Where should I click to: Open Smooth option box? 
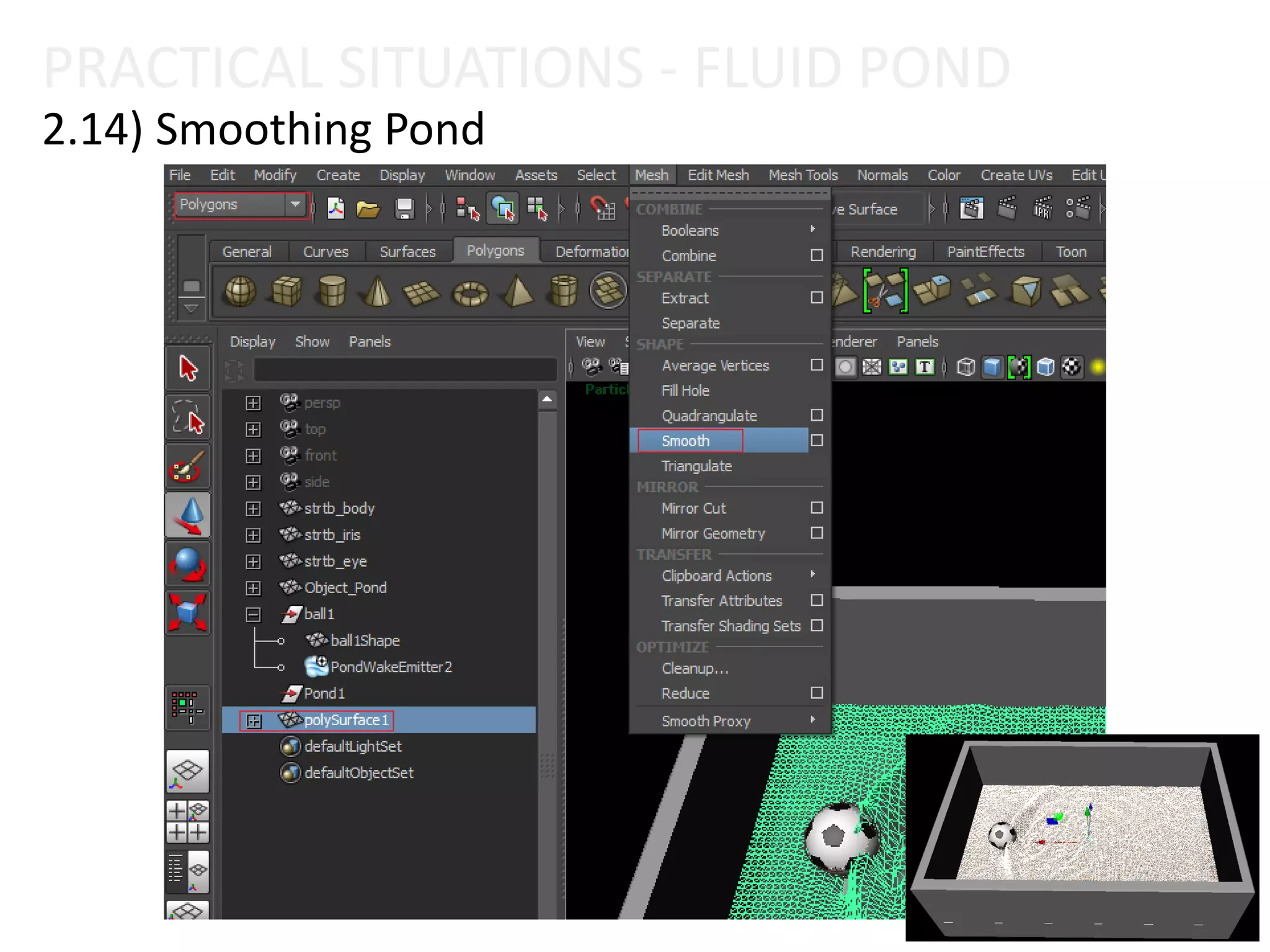817,440
